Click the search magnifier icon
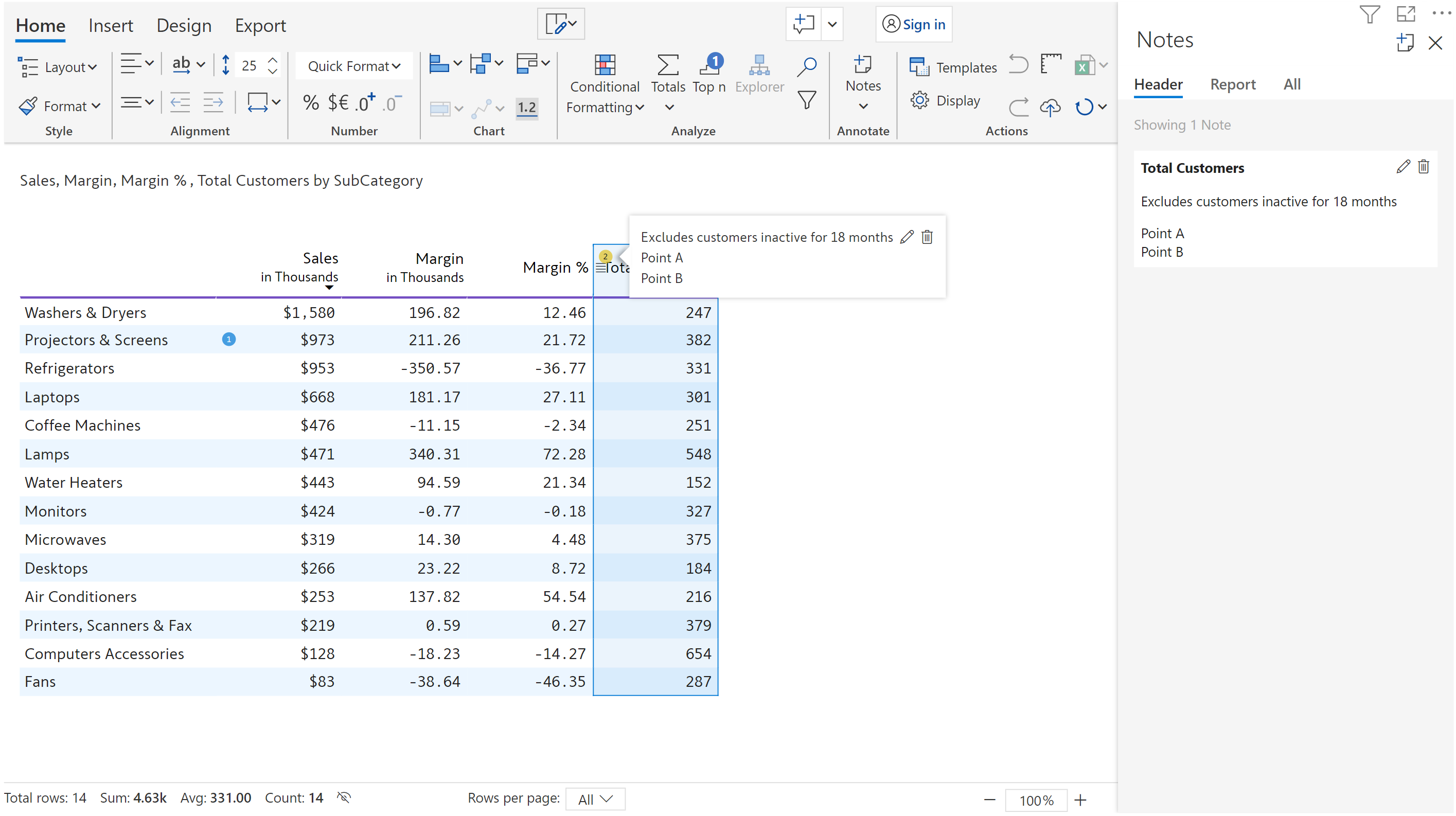This screenshot has width=1456, height=816. (x=807, y=67)
